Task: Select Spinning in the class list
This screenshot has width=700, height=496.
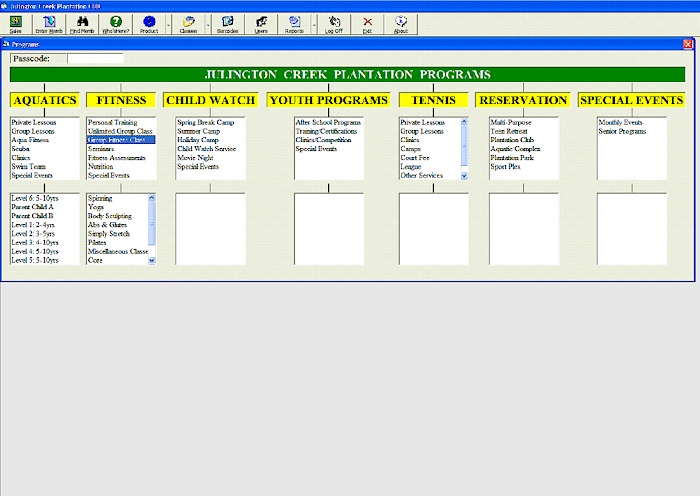Action: pos(100,198)
